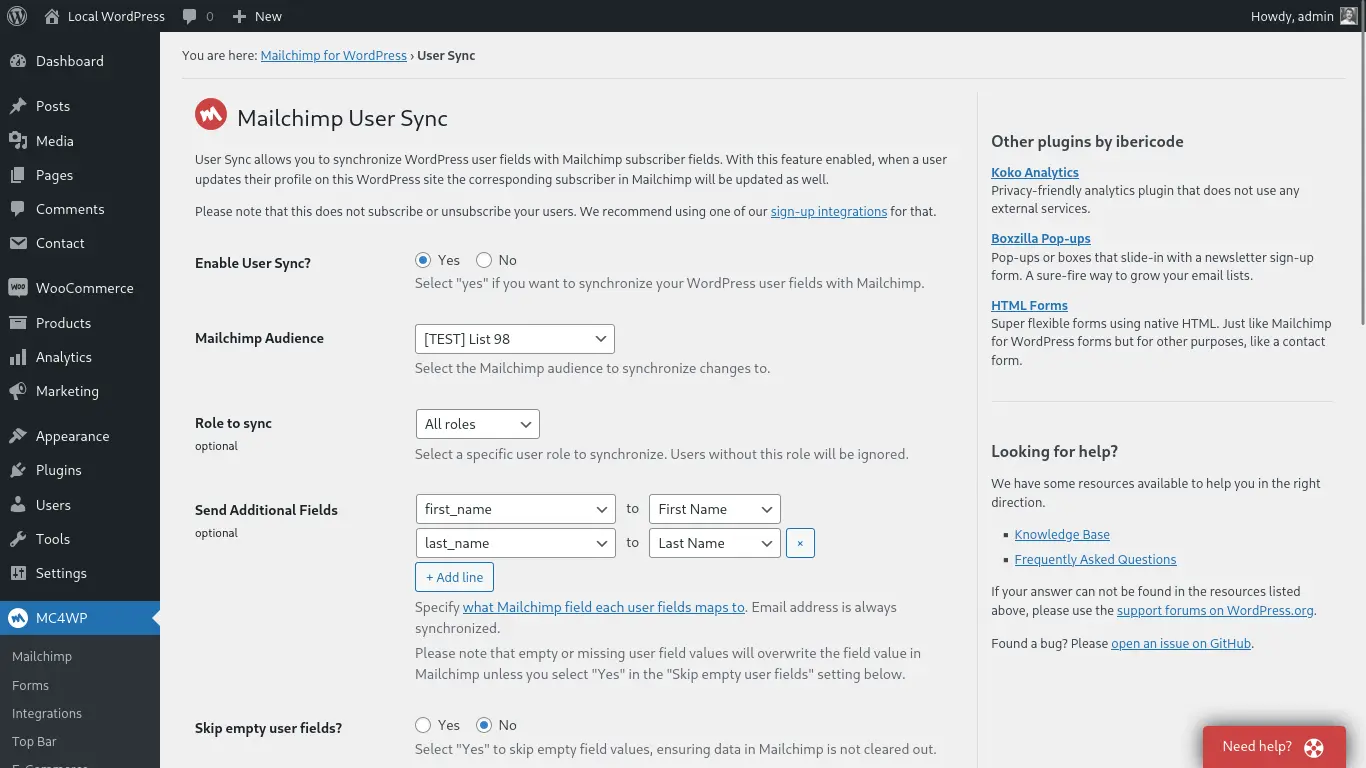1366x768 pixels.
Task: Click the Users person icon
Action: [18, 505]
